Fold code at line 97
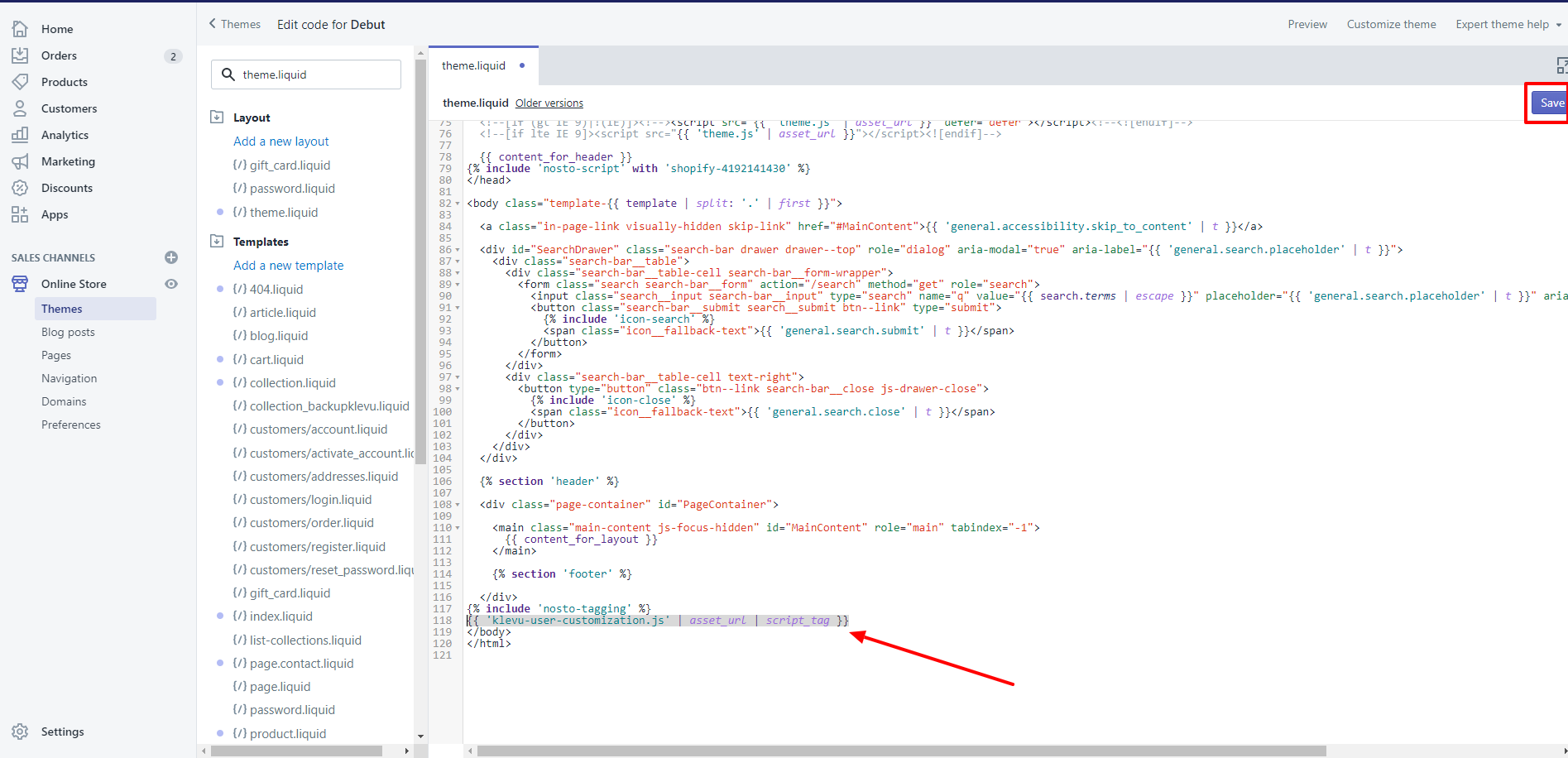Image resolution: width=1568 pixels, height=758 pixels. pyautogui.click(x=458, y=377)
